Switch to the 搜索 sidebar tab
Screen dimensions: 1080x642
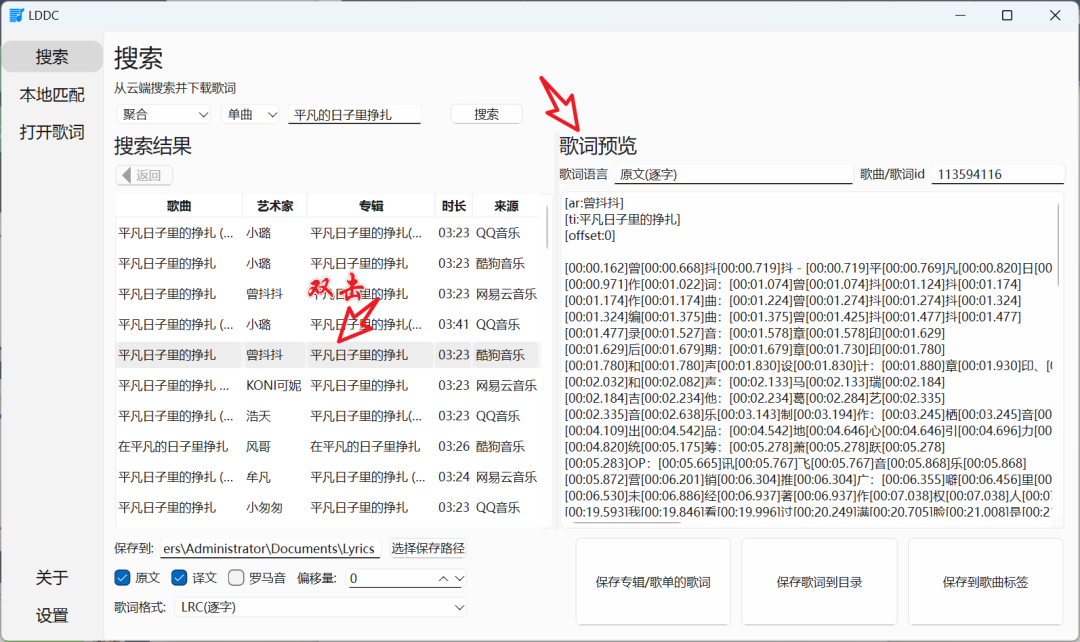point(52,56)
